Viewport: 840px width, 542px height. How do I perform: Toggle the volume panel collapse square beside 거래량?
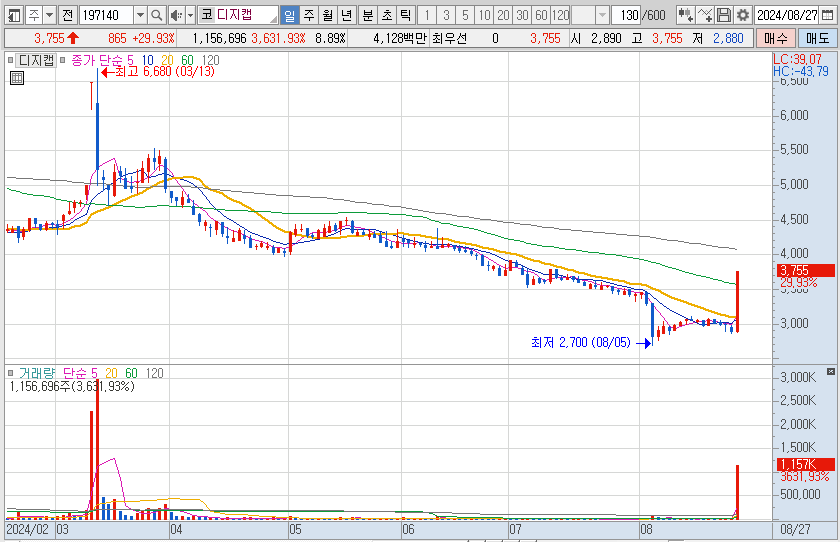[x=10, y=373]
